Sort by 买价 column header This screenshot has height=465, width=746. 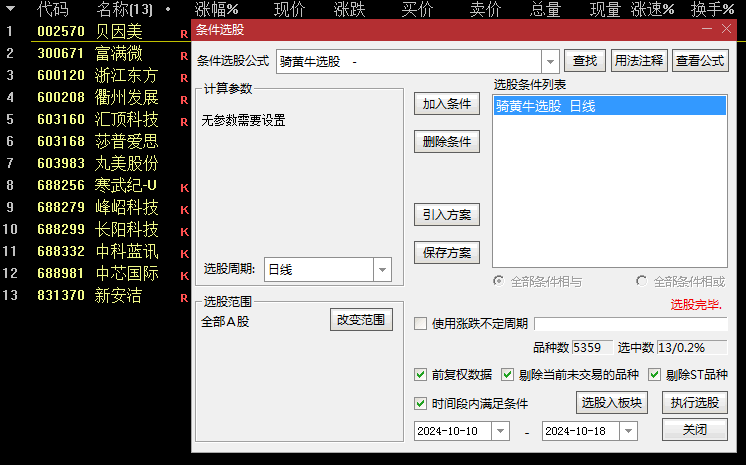[x=417, y=9]
